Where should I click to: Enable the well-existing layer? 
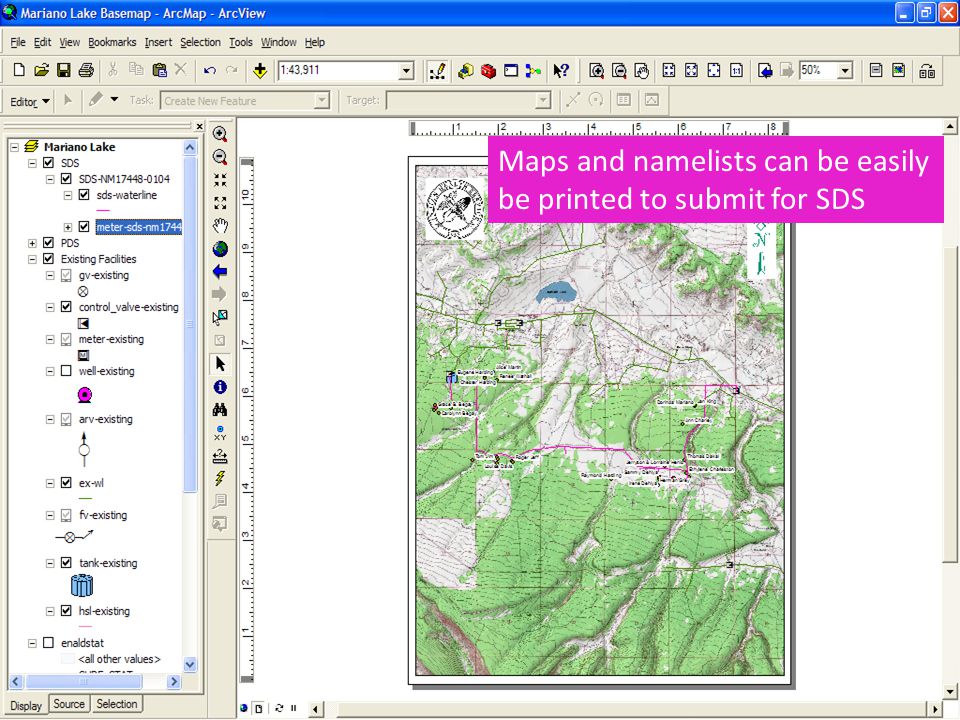coord(66,370)
